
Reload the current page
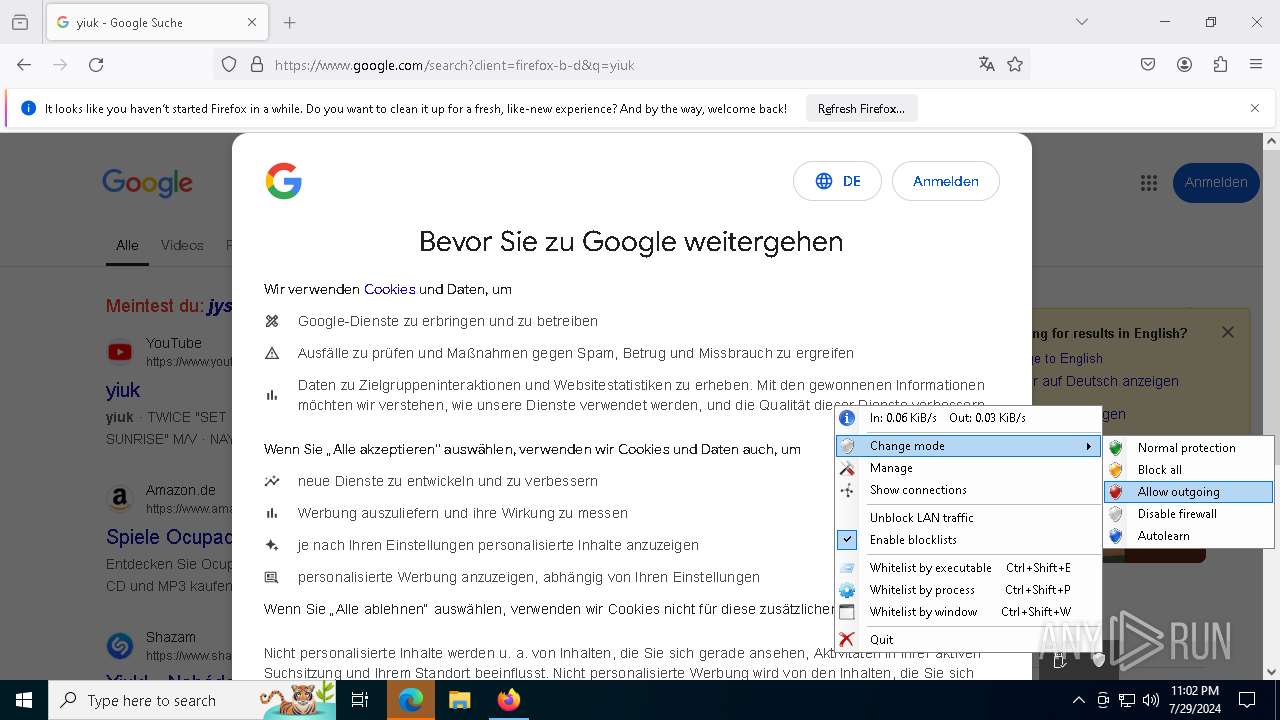point(96,65)
